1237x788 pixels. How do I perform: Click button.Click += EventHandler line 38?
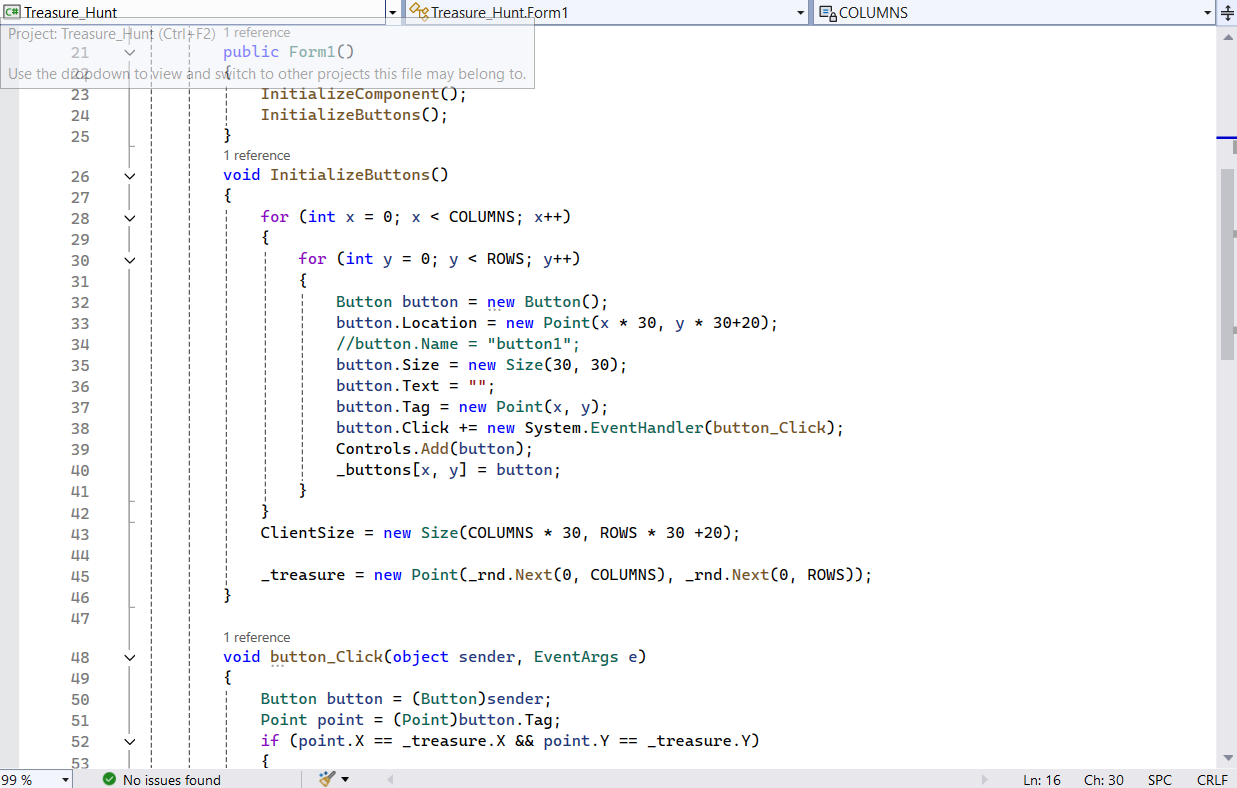click(x=590, y=428)
